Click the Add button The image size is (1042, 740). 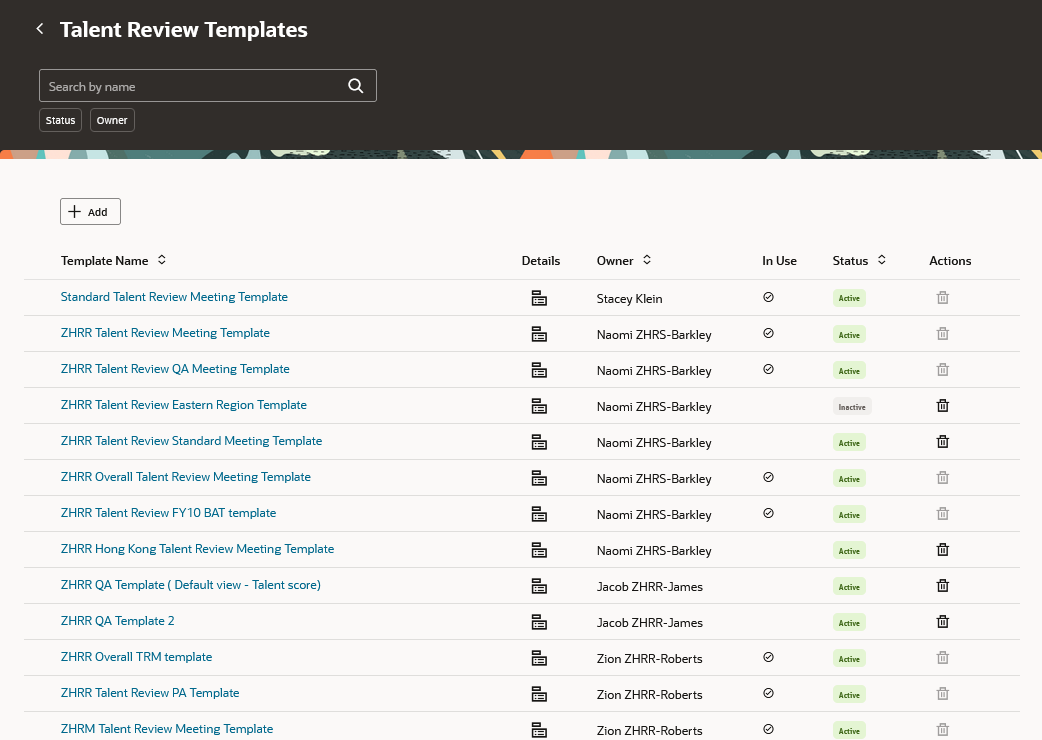(x=90, y=211)
